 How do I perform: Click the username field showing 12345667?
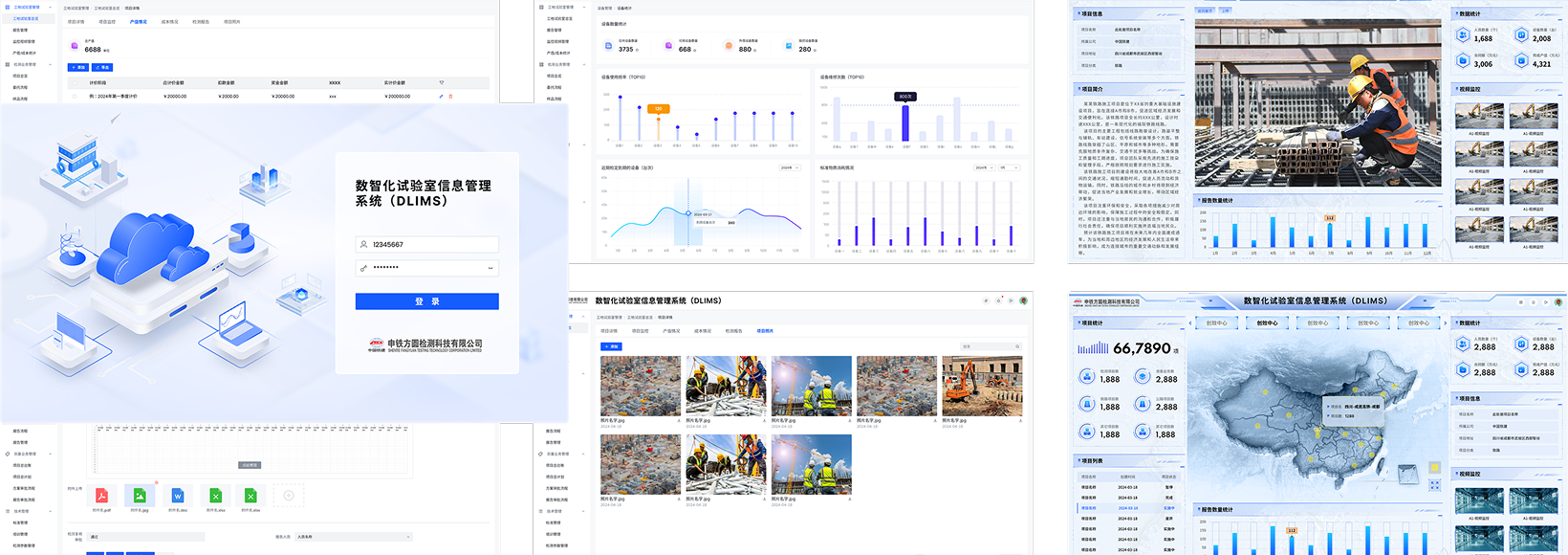click(x=426, y=245)
